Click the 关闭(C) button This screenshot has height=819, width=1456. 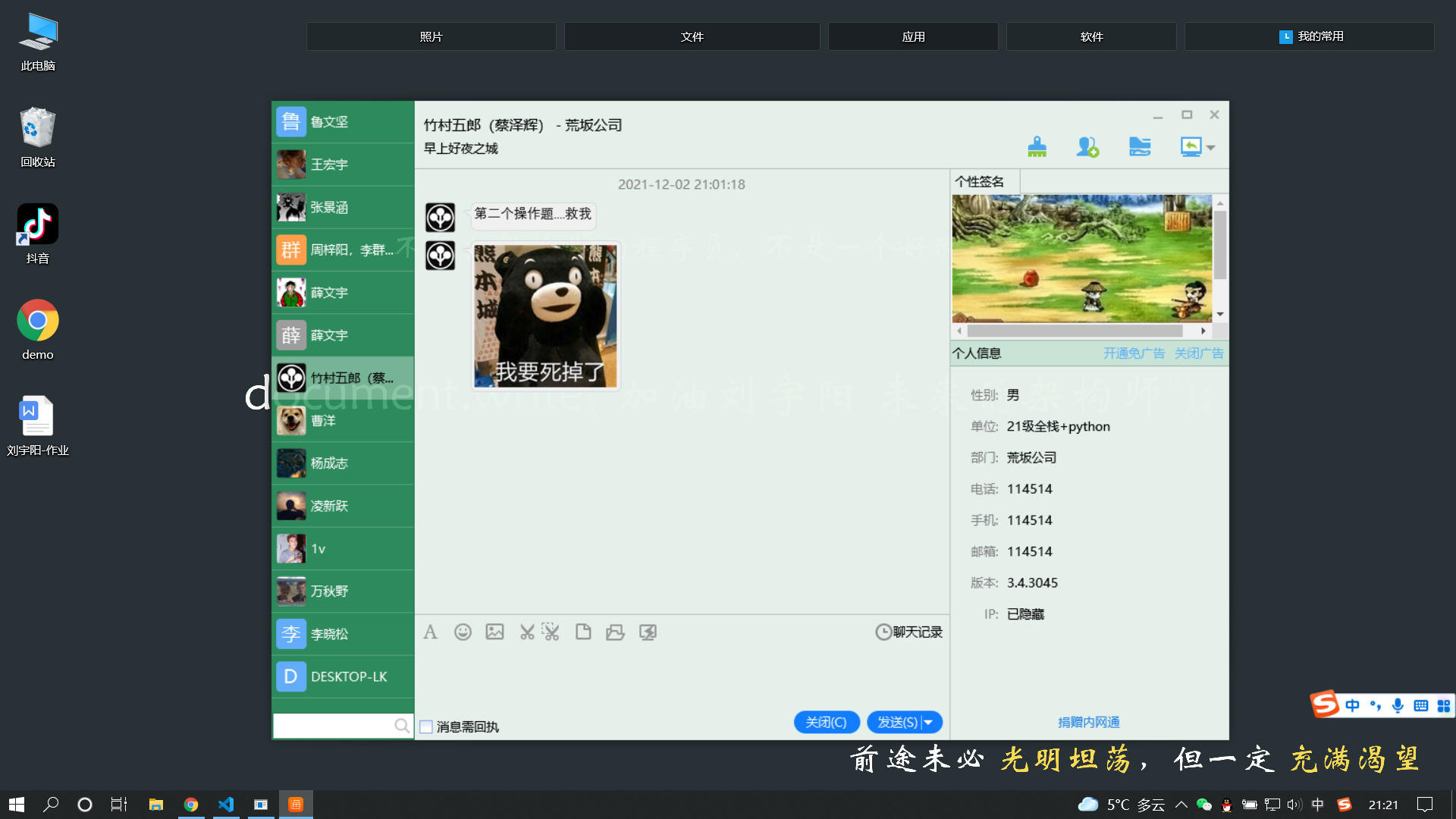pyautogui.click(x=827, y=722)
